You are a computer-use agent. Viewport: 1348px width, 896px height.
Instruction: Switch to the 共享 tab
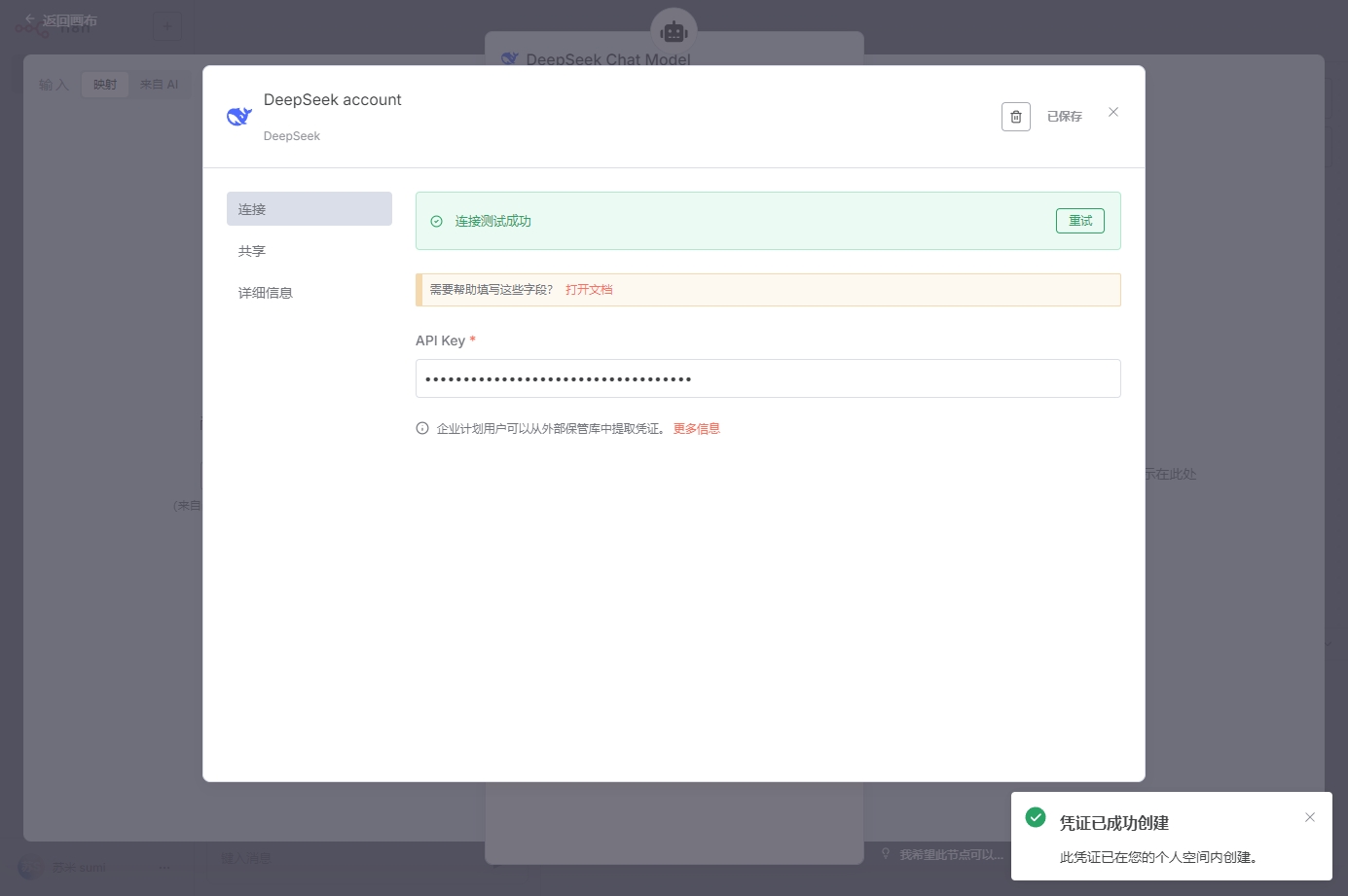tap(310, 251)
